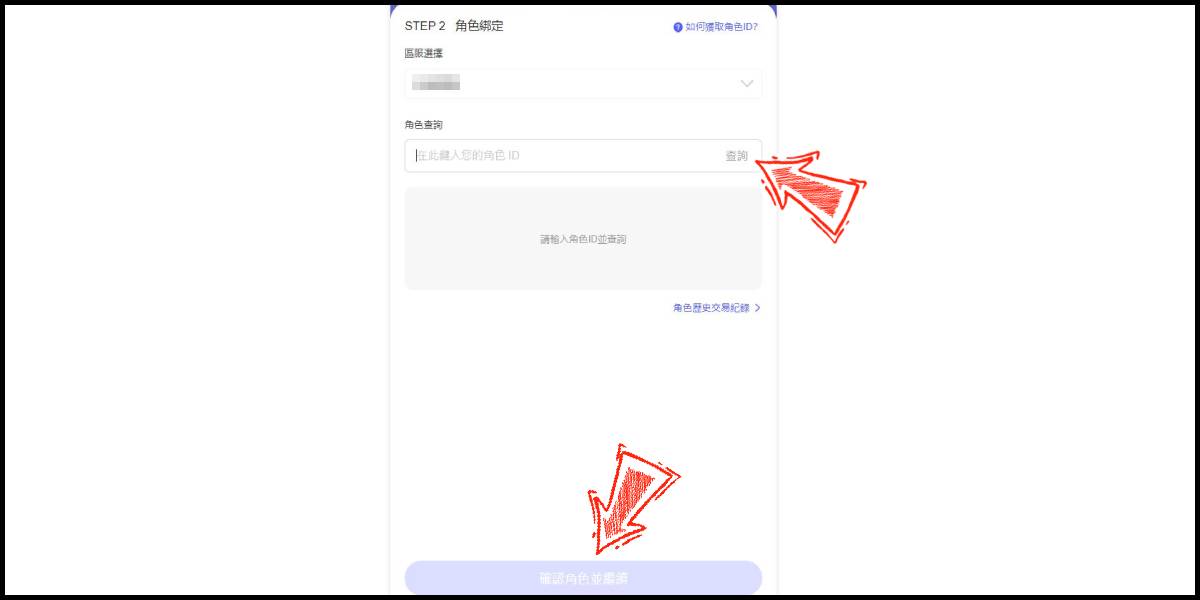Click chevron arrow beside 角色歷史交易紀錄

pos(757,308)
